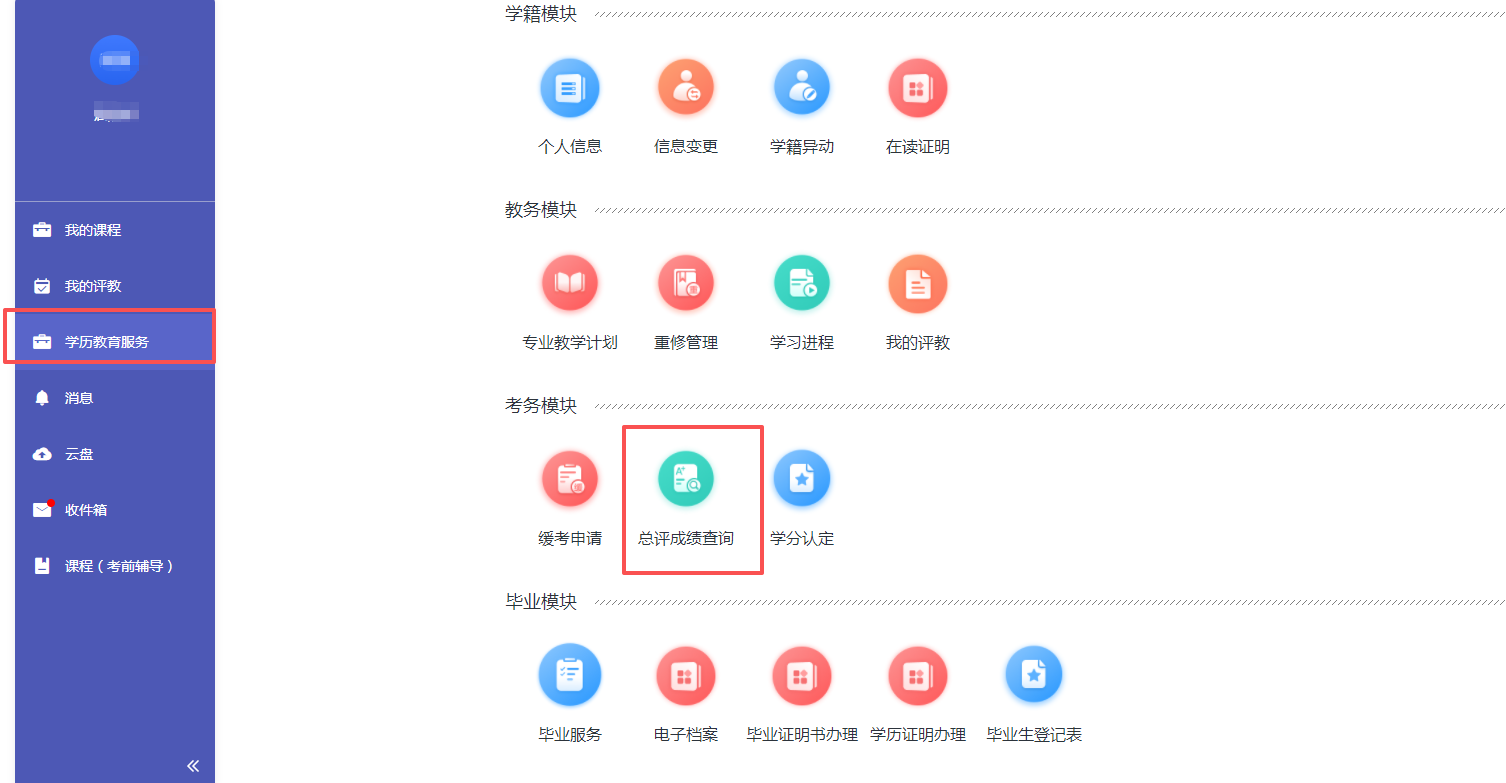
Task: Go to 我的课程 in sidebar
Action: click(93, 230)
